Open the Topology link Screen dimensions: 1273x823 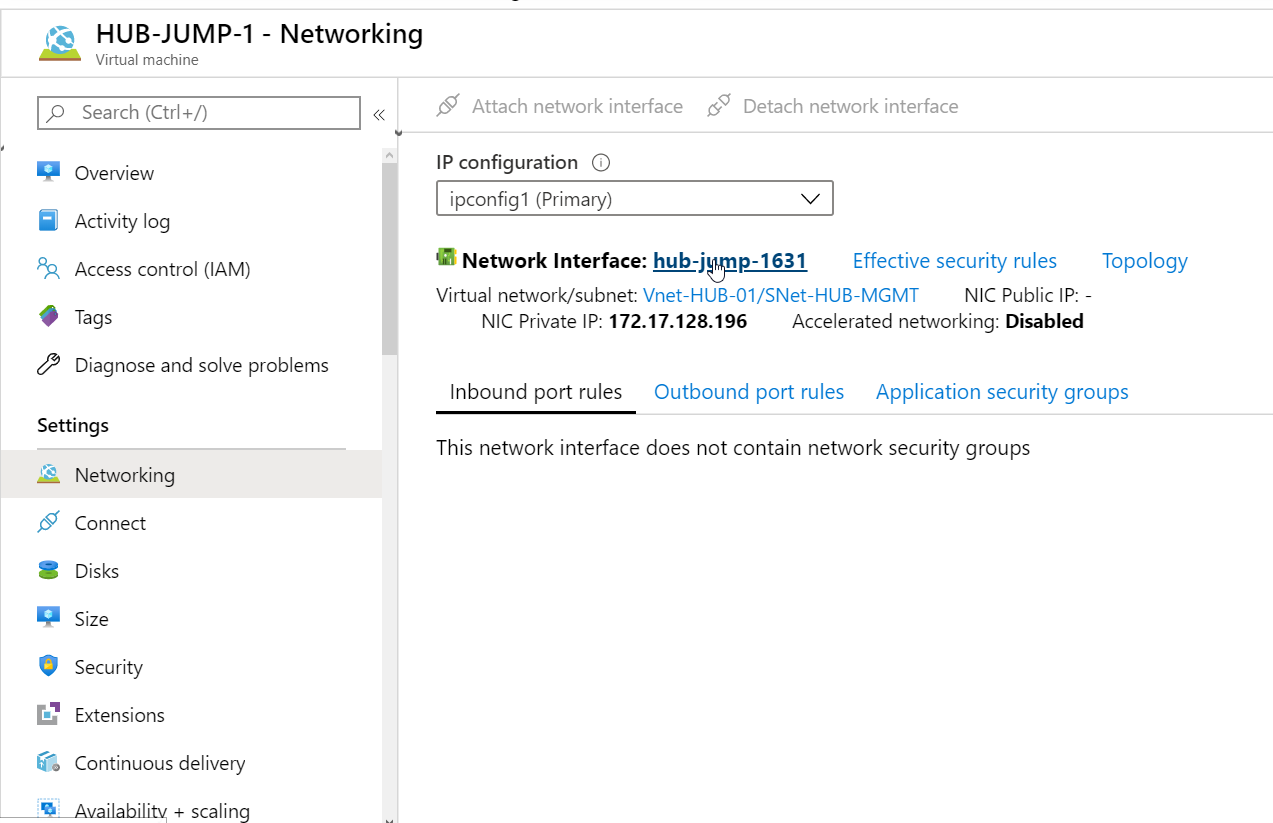(1145, 261)
